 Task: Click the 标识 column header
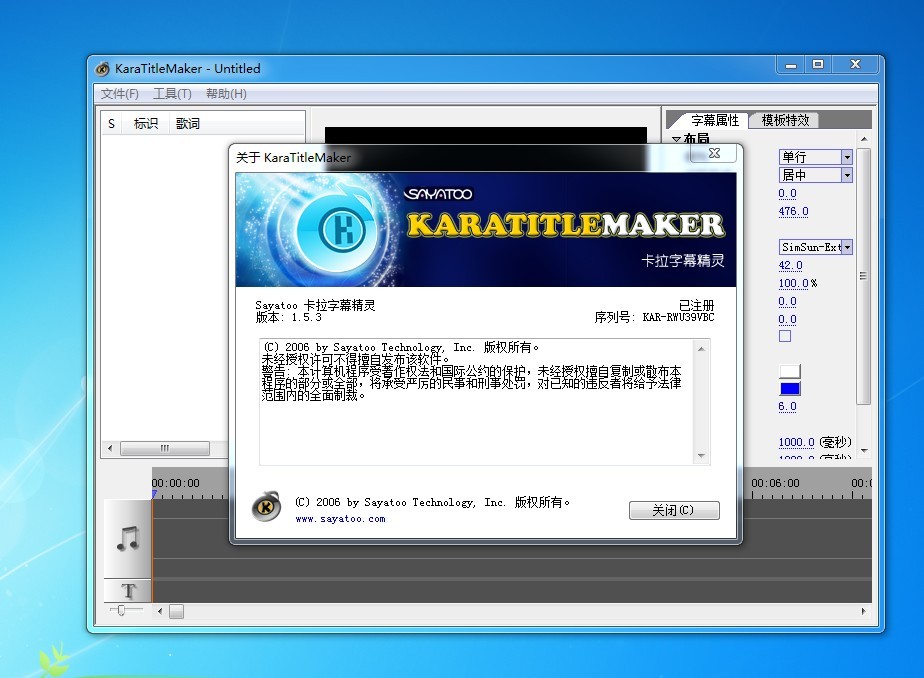click(x=146, y=124)
